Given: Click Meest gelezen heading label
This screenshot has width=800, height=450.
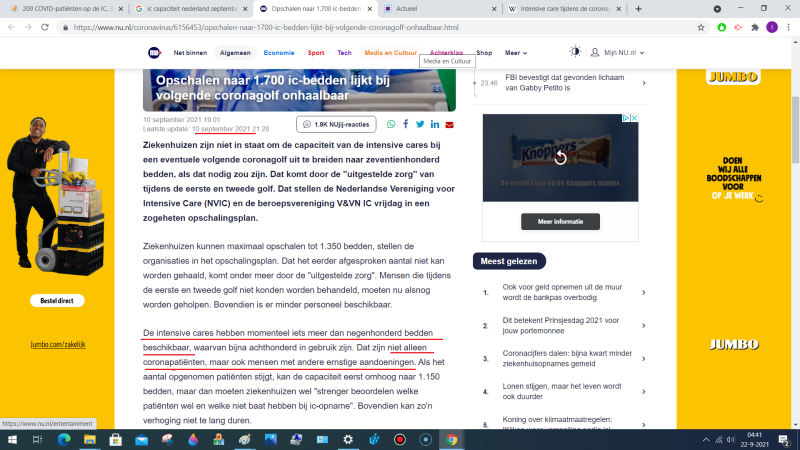Looking at the screenshot, I should click(509, 261).
